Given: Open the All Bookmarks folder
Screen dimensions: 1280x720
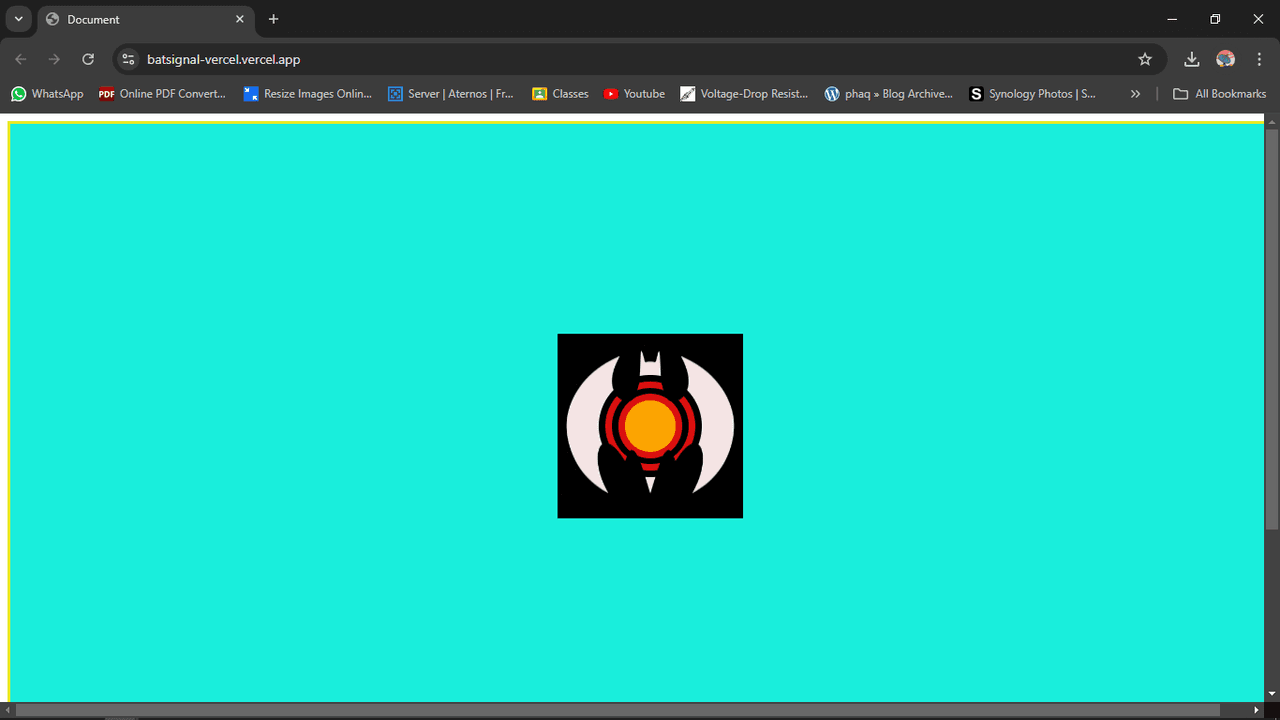Looking at the screenshot, I should pos(1219,94).
